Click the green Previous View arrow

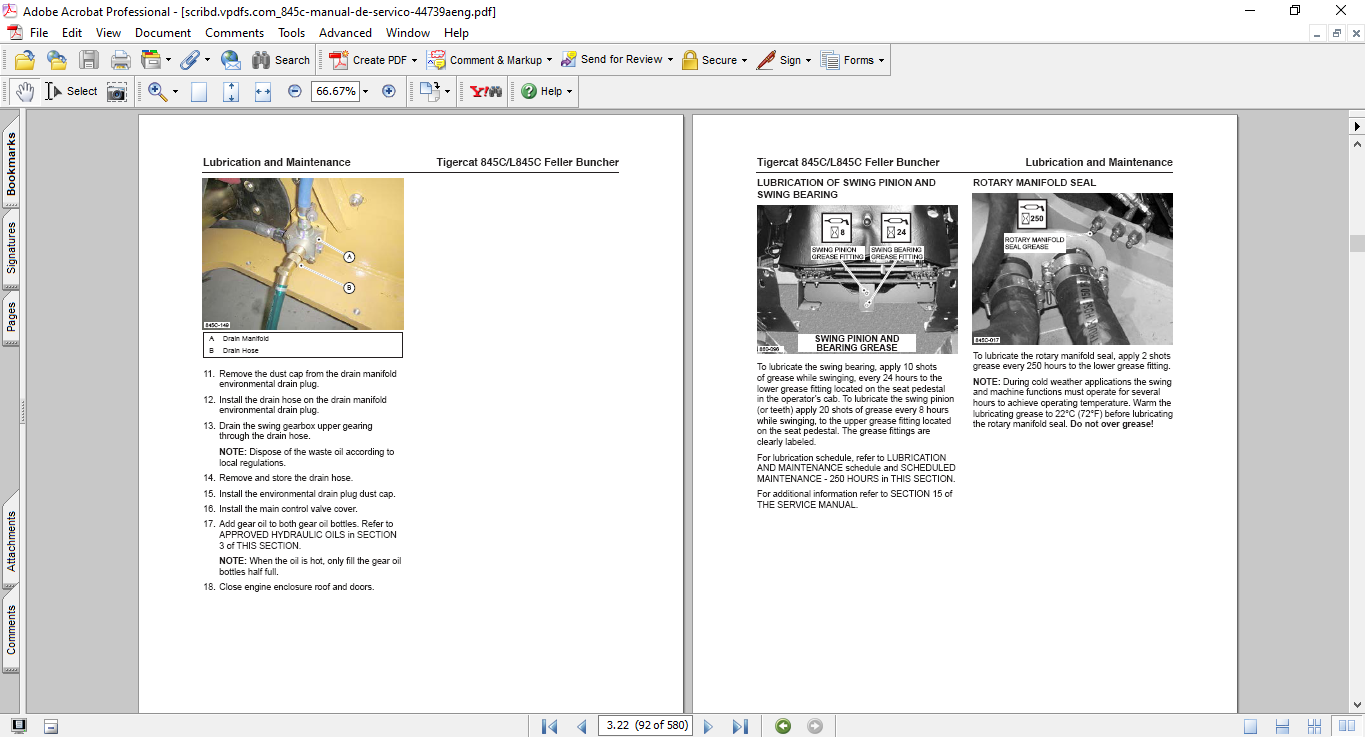tap(783, 726)
